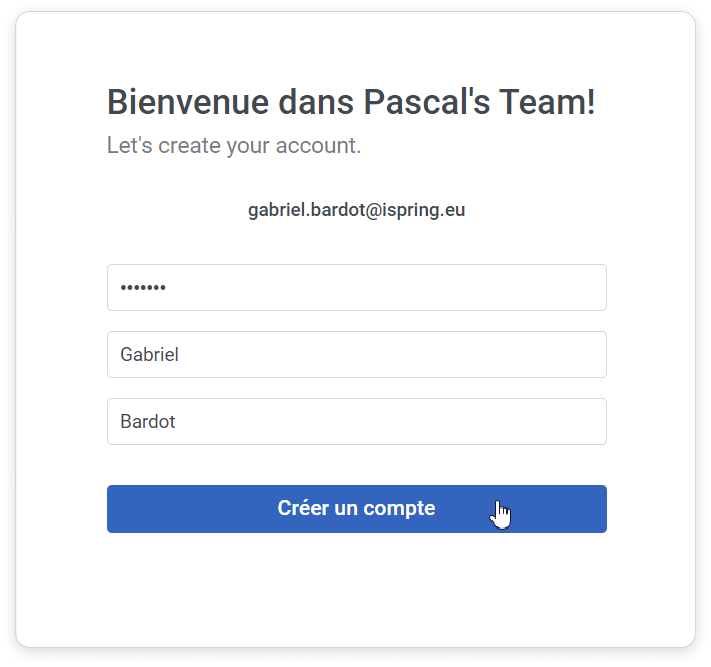Click the Let's create your account subtitle

pyautogui.click(x=234, y=146)
